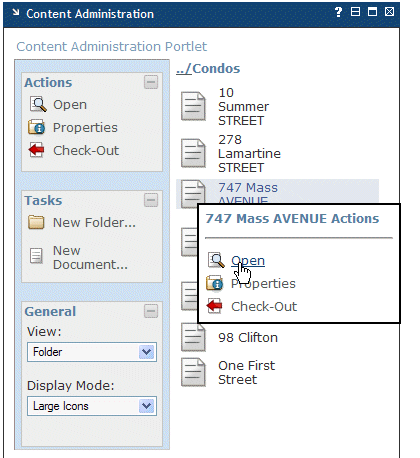Select the 10 Summer STREET document icon
The width and height of the screenshot is (420, 458).
[193, 106]
